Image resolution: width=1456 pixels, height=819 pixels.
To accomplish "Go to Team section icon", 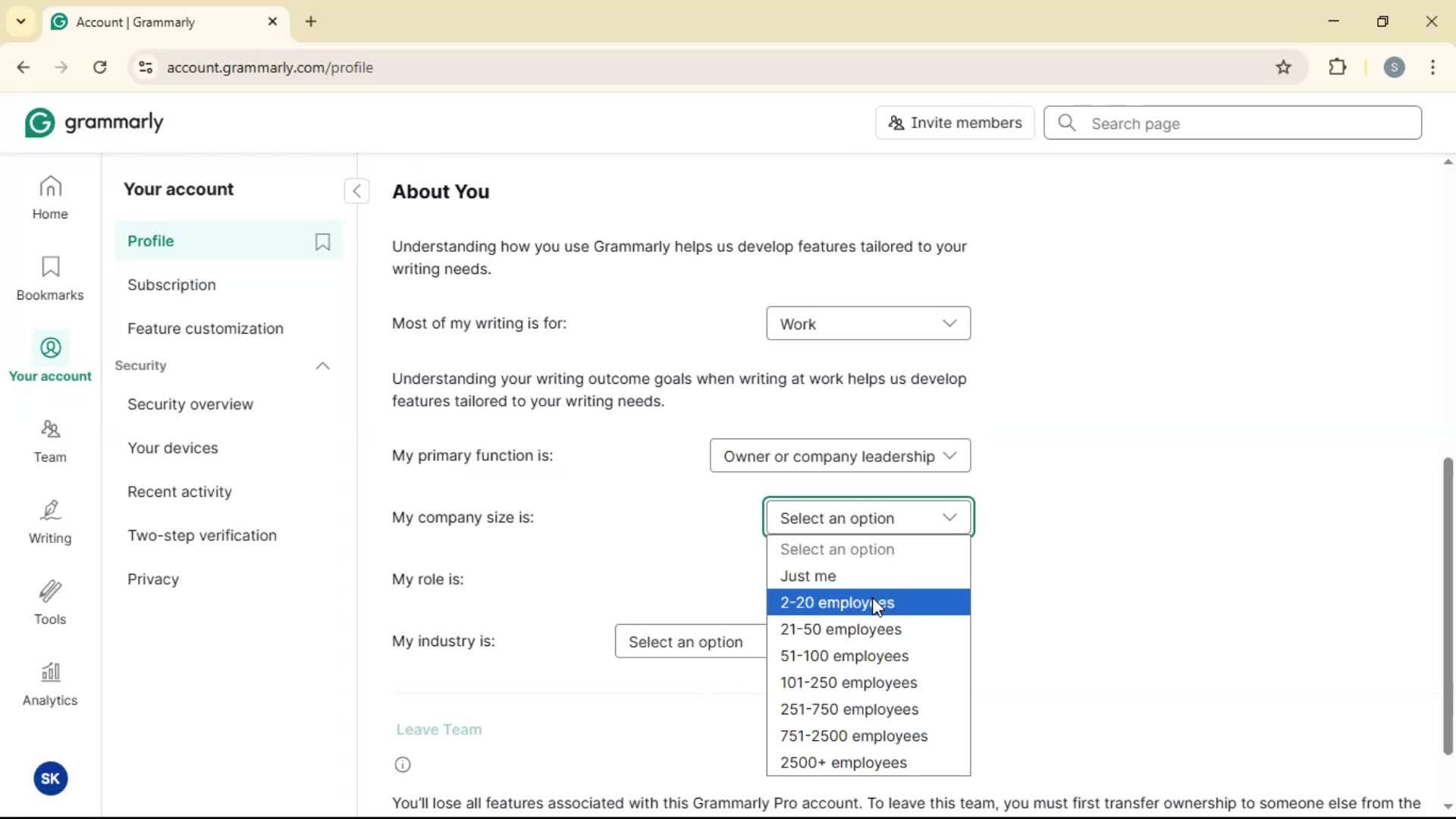I will click(50, 441).
